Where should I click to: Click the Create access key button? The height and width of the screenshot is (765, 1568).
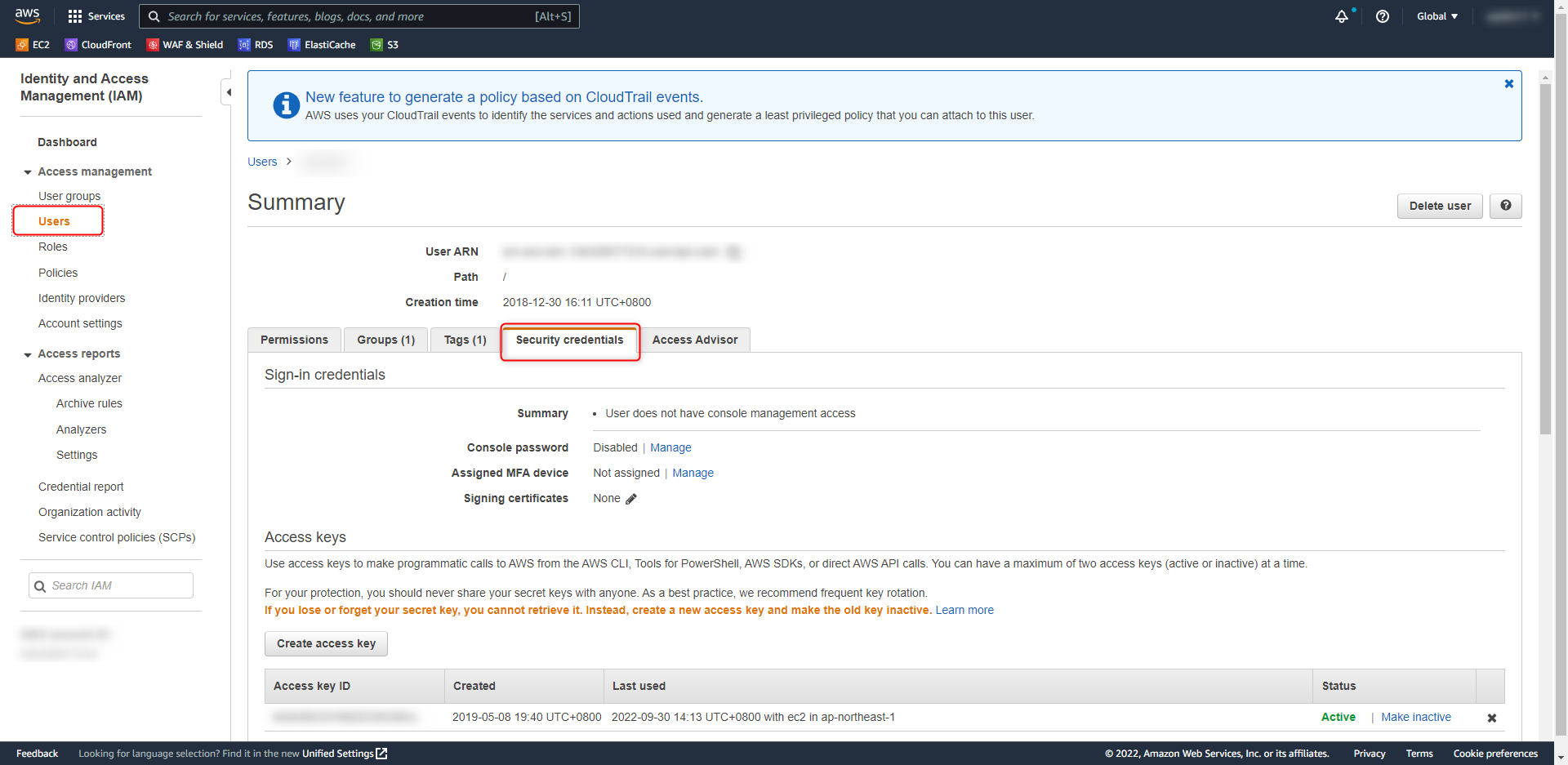click(x=326, y=643)
